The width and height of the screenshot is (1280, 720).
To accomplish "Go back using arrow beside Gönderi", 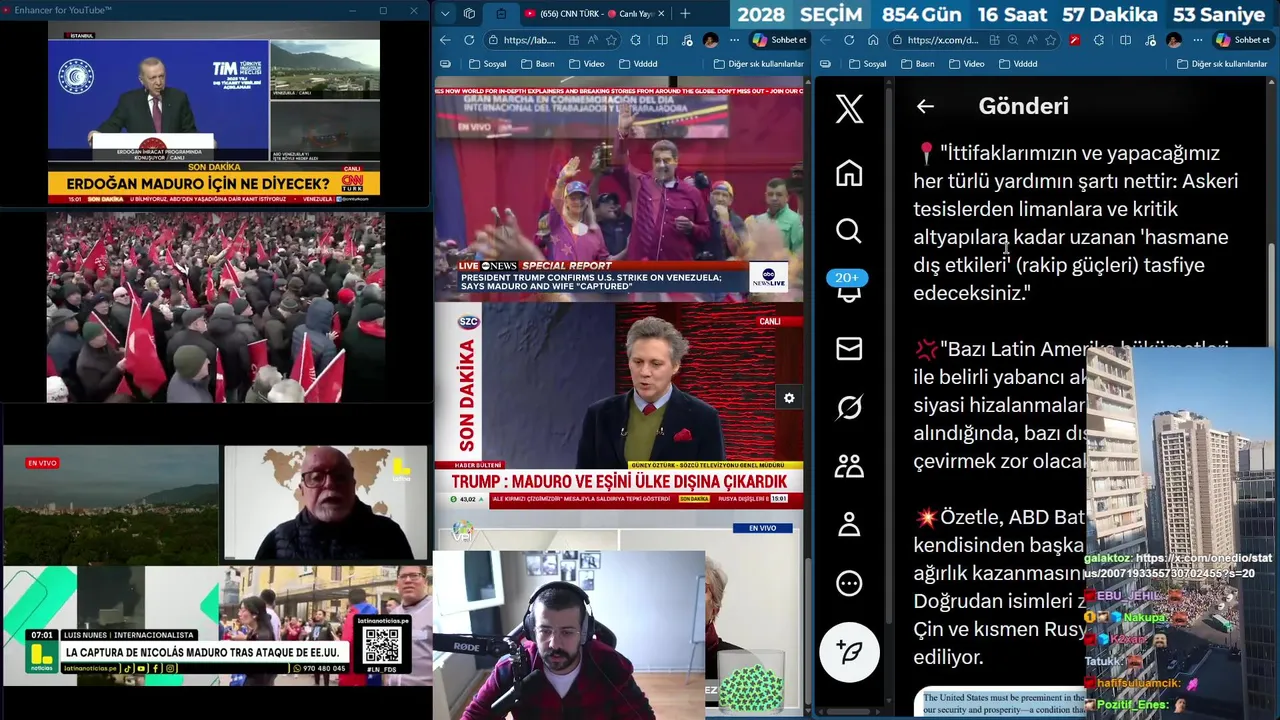I will 925,106.
